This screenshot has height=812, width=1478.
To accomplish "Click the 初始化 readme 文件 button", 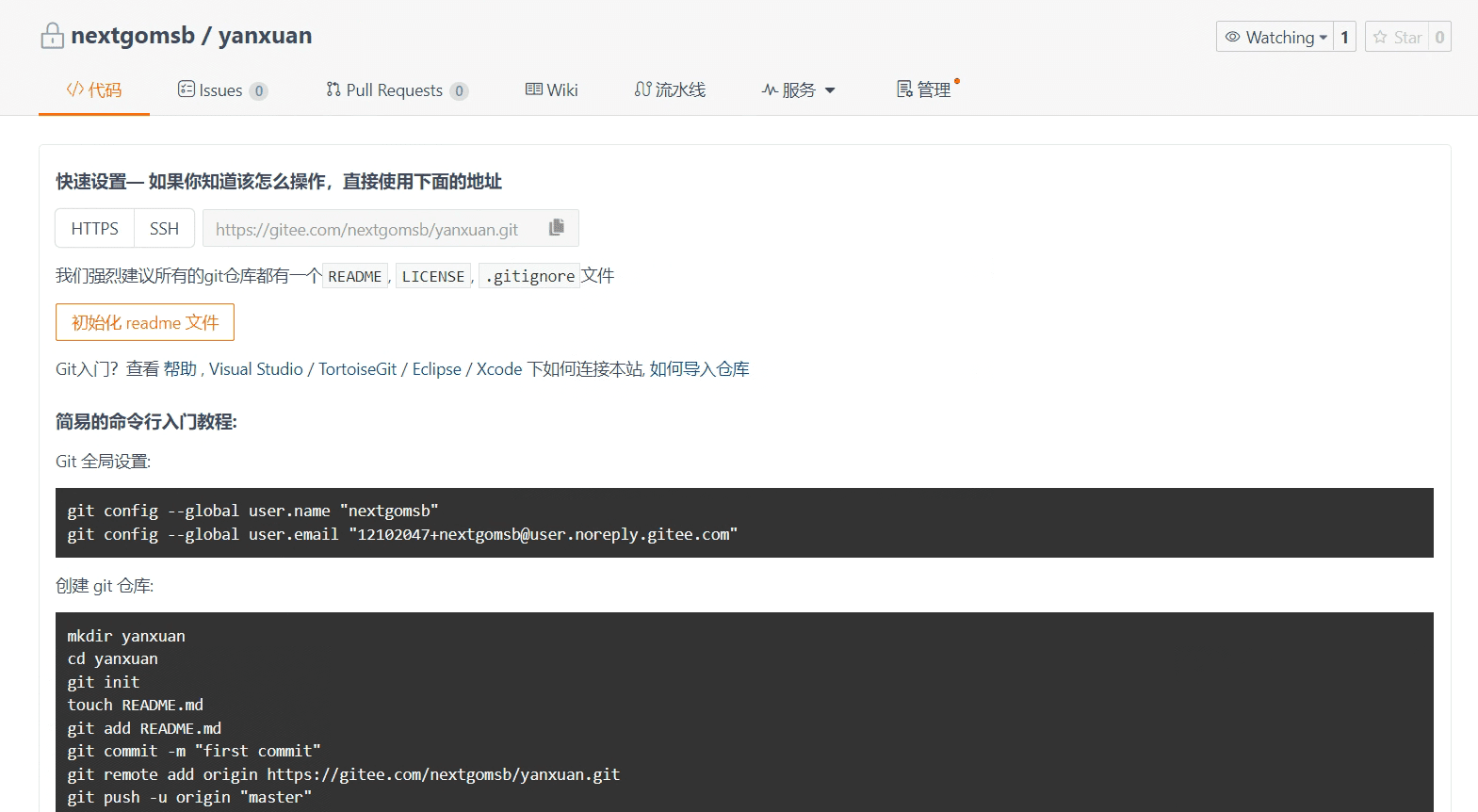I will [145, 322].
